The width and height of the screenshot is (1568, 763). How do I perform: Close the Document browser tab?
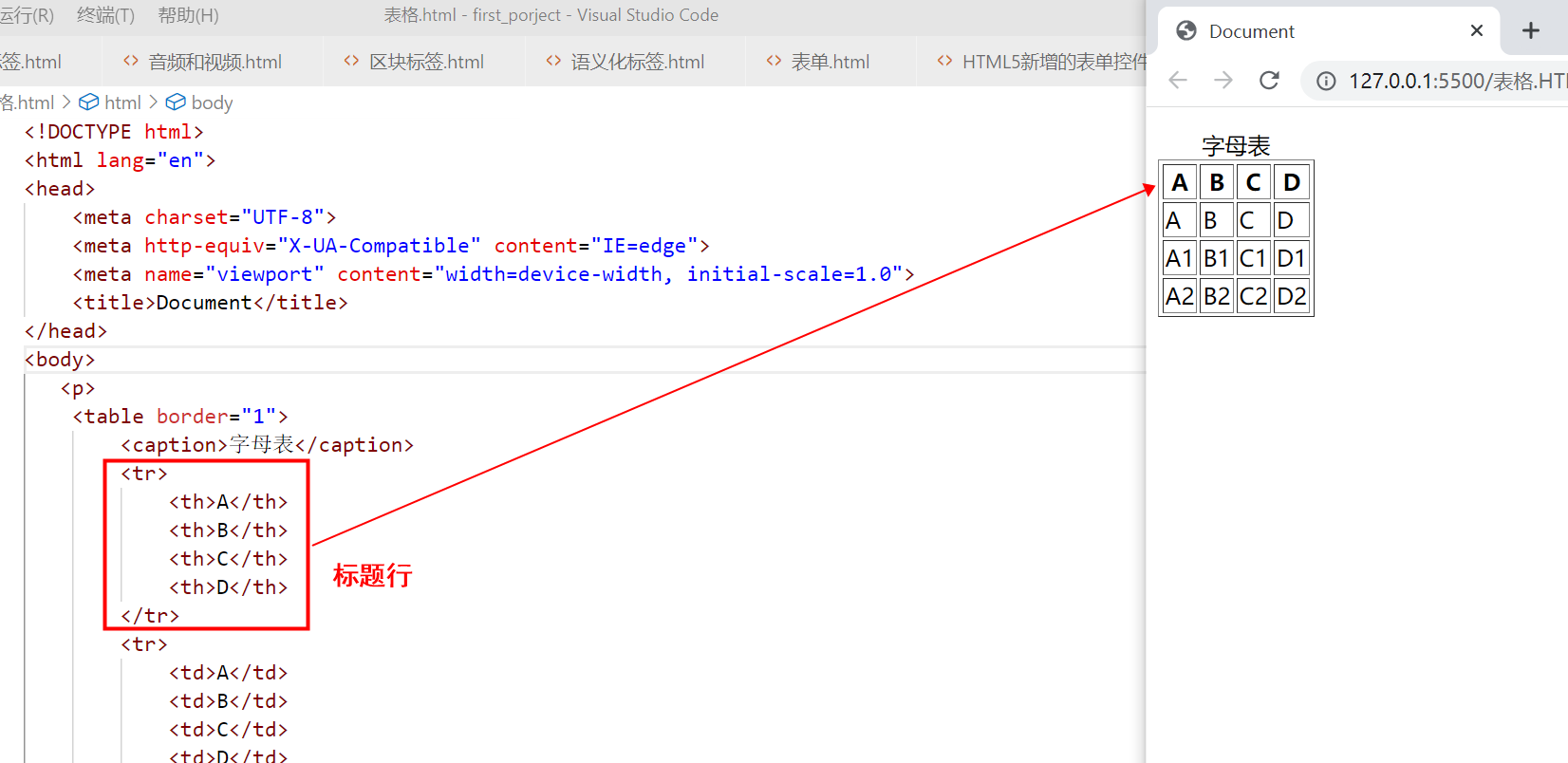(x=1477, y=30)
